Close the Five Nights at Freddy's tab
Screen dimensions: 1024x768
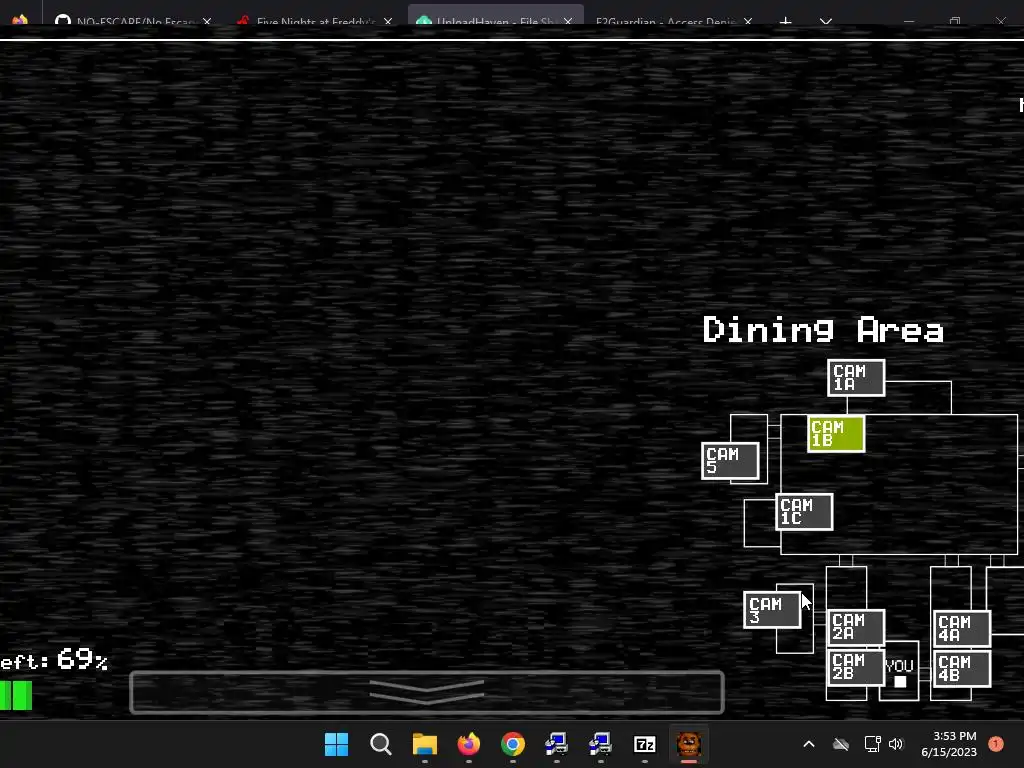coord(388,22)
